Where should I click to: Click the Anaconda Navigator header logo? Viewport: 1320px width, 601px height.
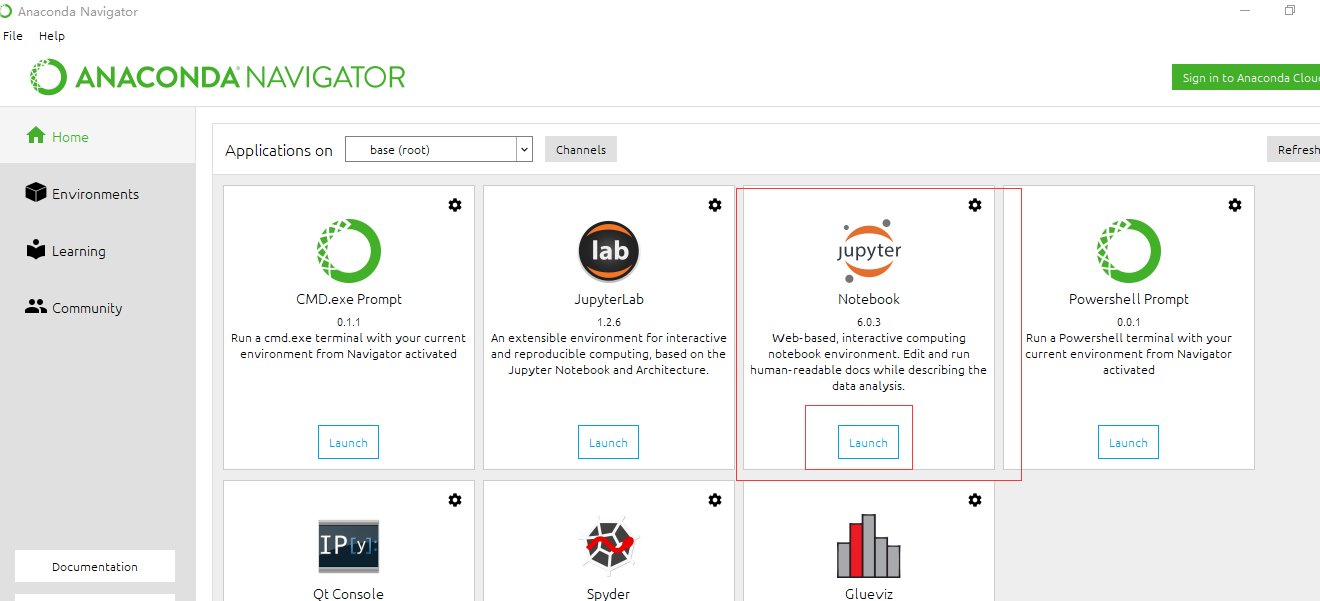pos(218,77)
